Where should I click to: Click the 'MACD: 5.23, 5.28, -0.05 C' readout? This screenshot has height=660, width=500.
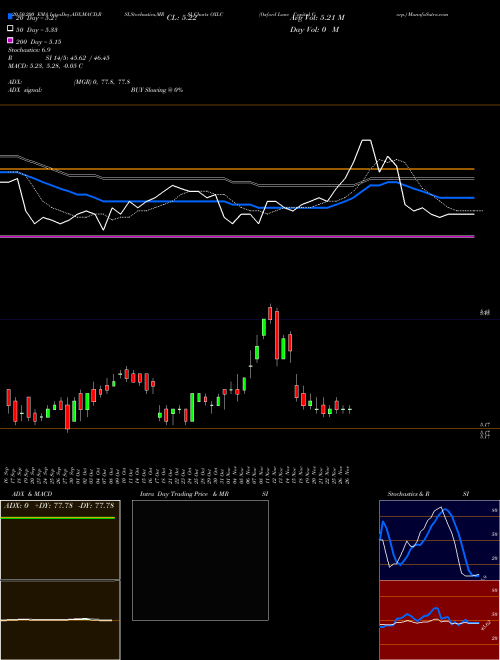pos(45,66)
